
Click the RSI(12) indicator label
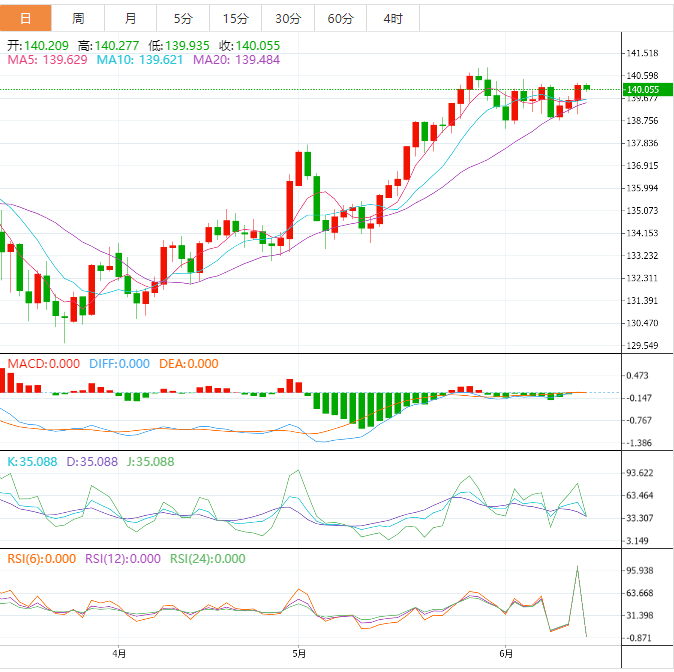coord(124,559)
